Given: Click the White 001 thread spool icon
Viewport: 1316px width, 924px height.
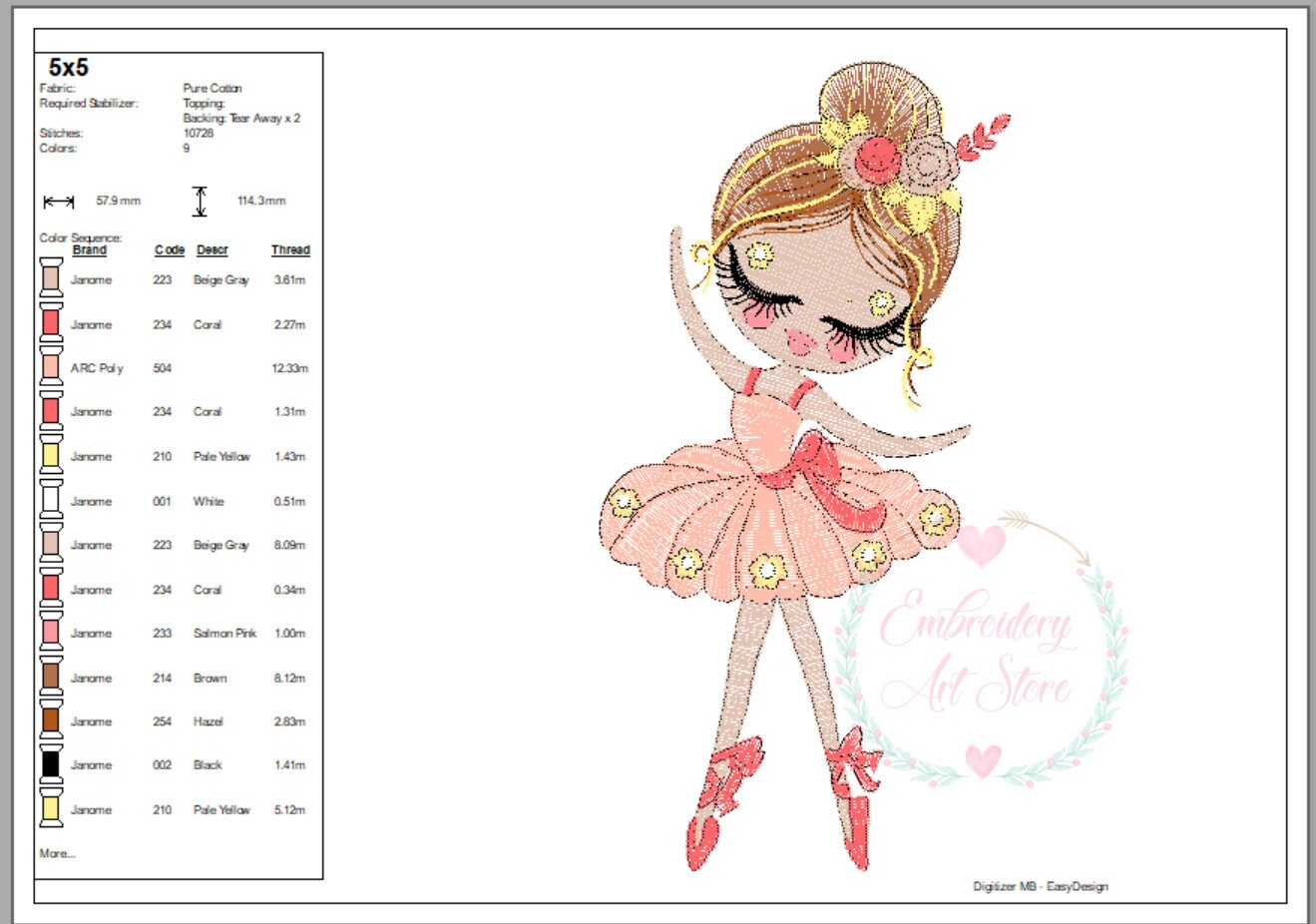Looking at the screenshot, I should (x=49, y=501).
